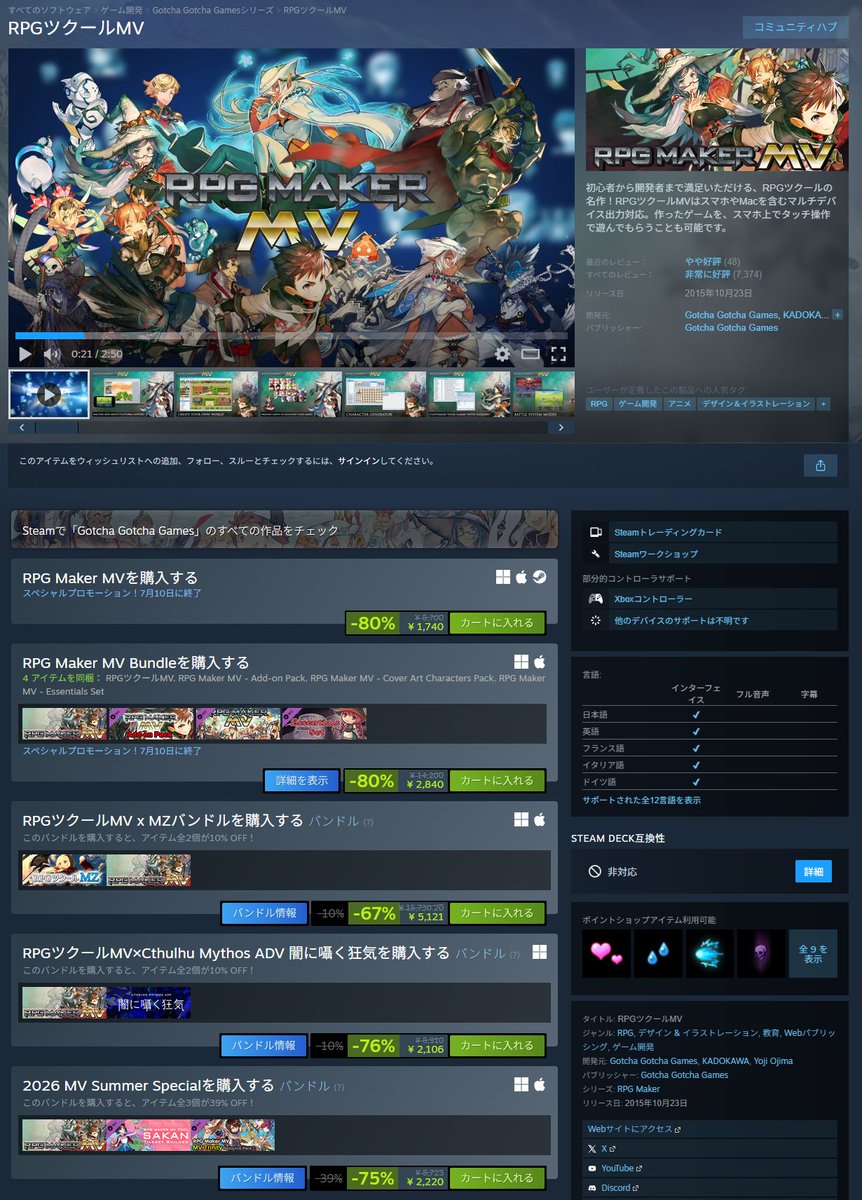Switch video to theater mode
Screen dimensions: 862x1200
(530, 353)
